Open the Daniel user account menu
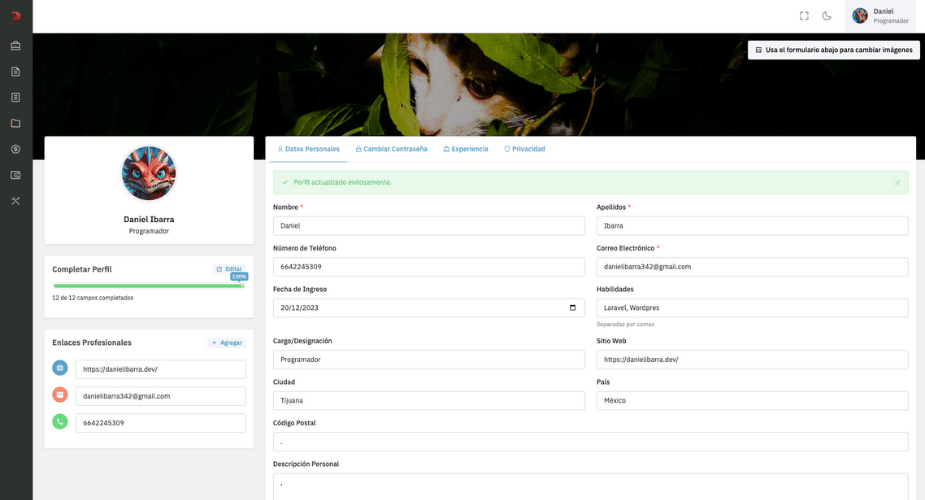This screenshot has height=500, width=925. [880, 16]
